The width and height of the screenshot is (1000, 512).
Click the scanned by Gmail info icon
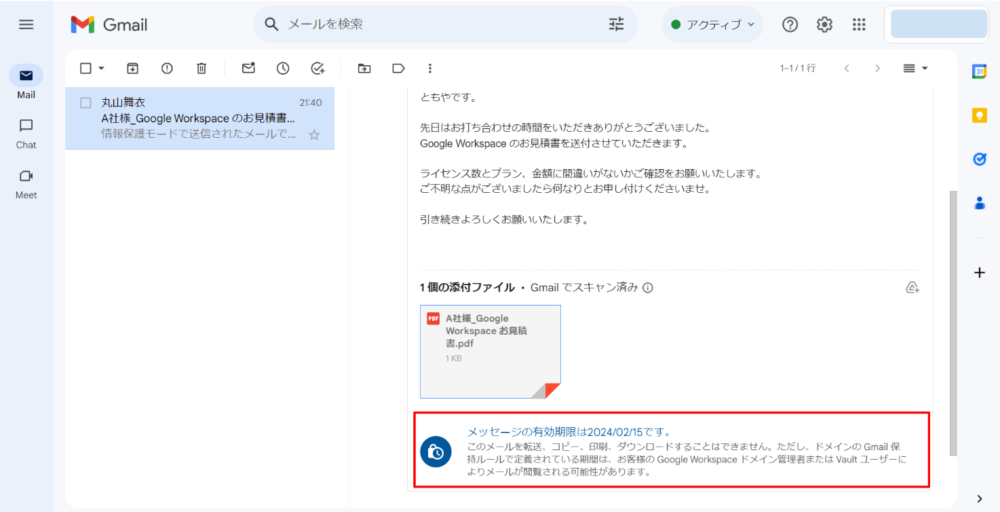coord(647,288)
